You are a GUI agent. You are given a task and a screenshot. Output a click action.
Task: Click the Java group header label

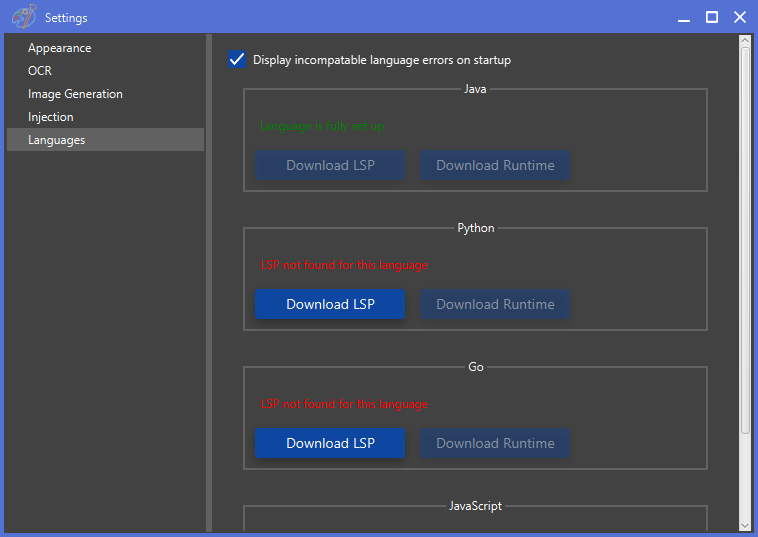point(475,89)
